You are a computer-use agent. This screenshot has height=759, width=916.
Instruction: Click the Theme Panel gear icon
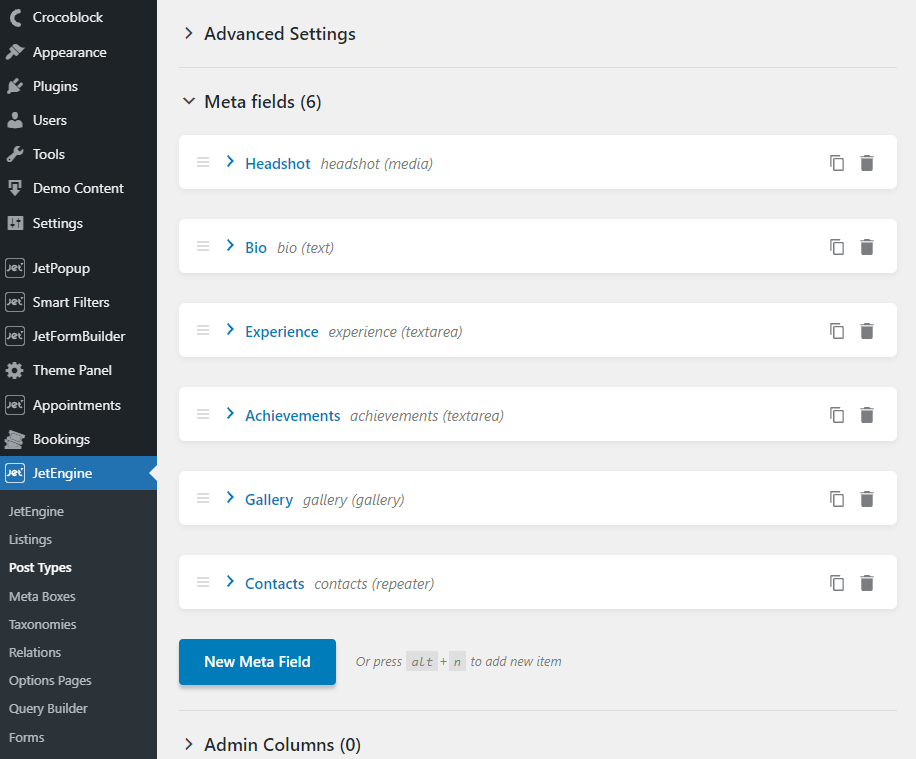[x=15, y=370]
